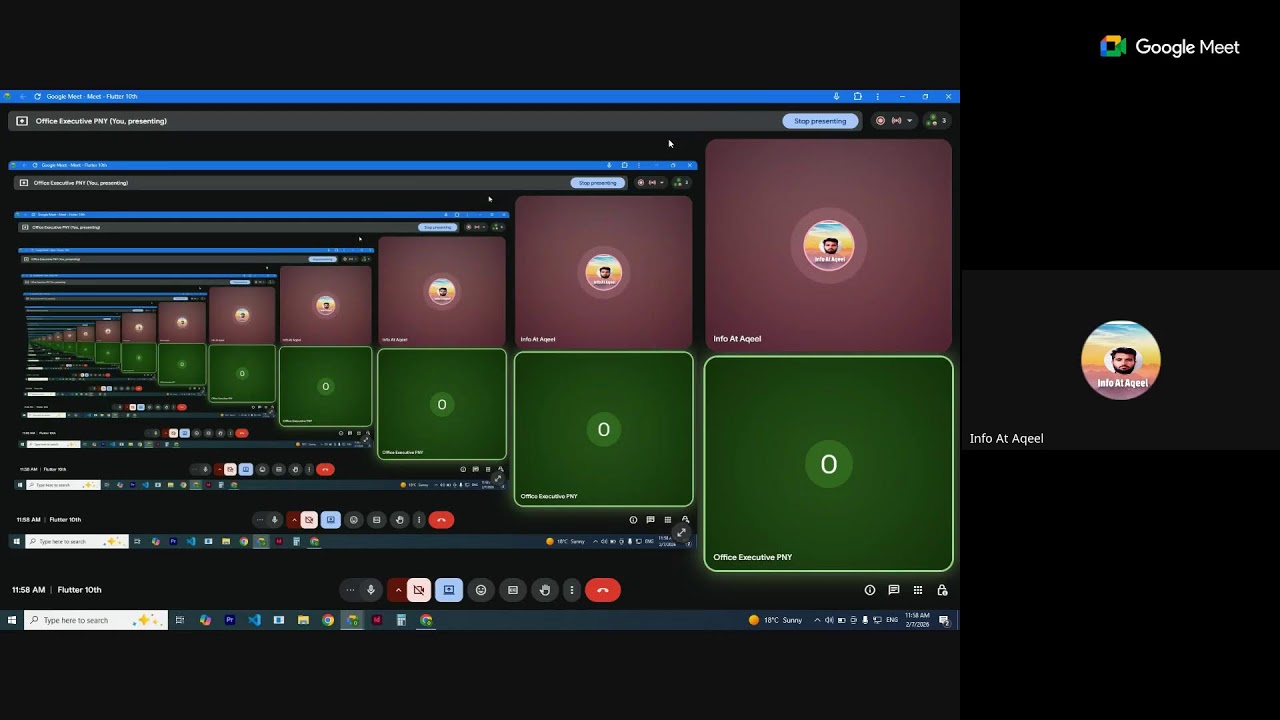
Task: Open Task View on taskbar
Action: click(x=180, y=620)
